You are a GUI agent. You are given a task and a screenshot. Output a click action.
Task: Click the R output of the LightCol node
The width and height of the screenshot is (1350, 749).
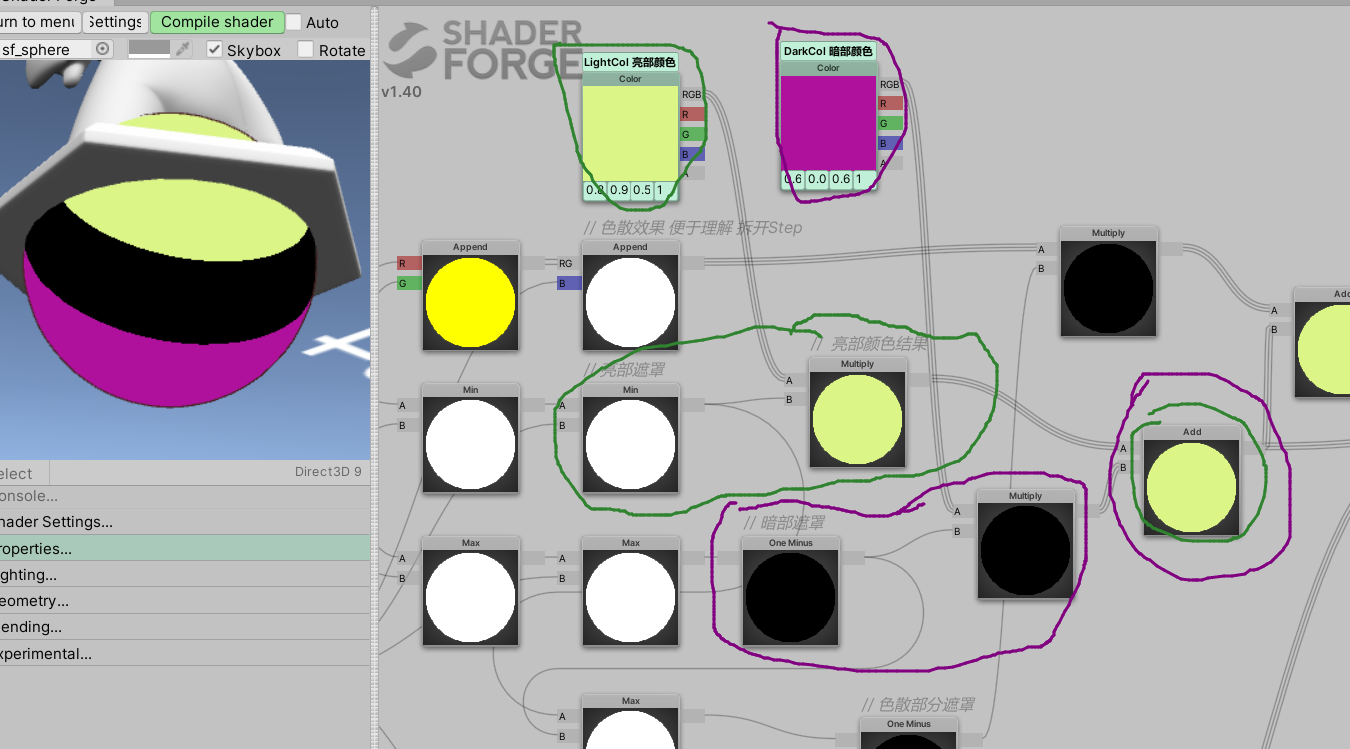pyautogui.click(x=692, y=115)
